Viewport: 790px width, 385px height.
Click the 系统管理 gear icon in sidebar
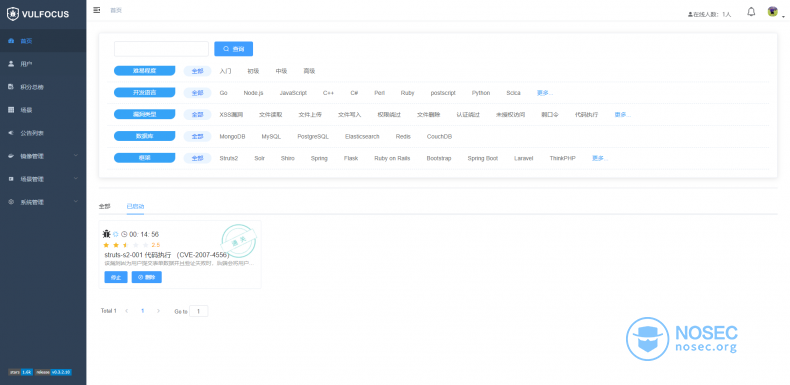point(11,202)
